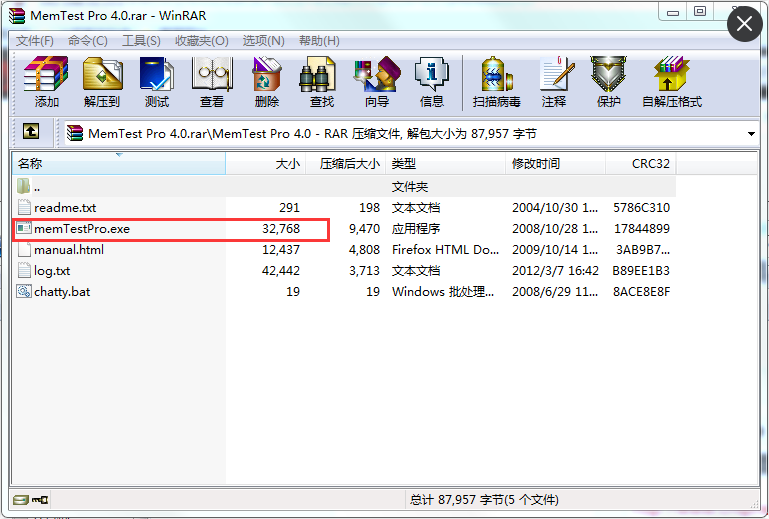Click the readme.txt file icon
The width and height of the screenshot is (769, 519).
coord(24,208)
